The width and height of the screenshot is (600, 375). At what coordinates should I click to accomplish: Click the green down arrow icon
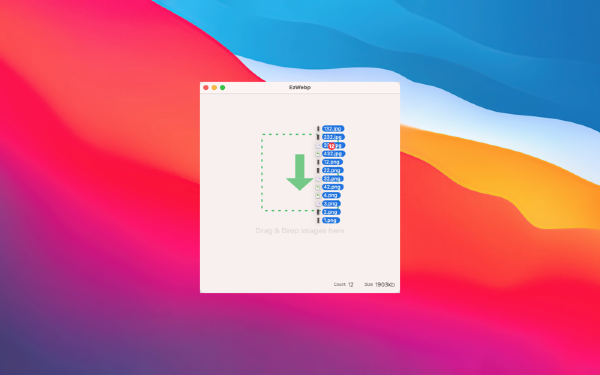tap(300, 172)
